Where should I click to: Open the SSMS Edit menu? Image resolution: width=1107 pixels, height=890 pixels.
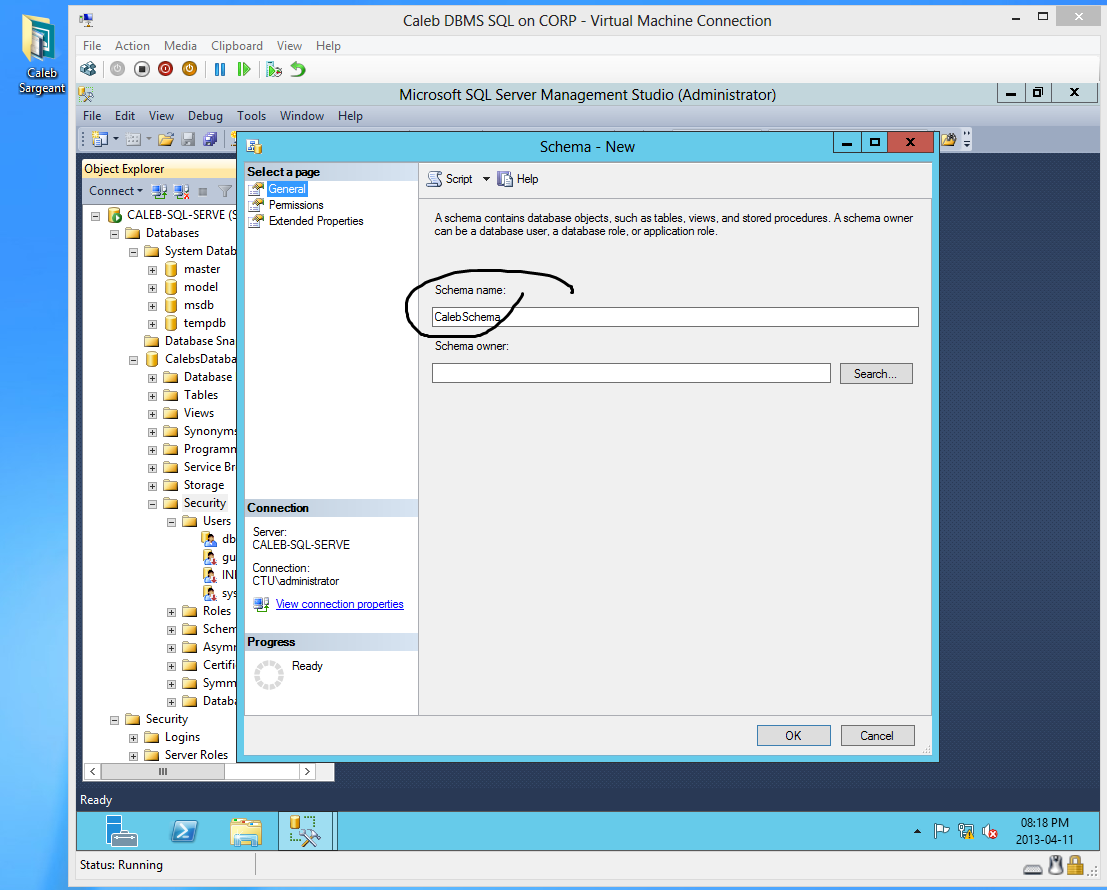tap(125, 116)
